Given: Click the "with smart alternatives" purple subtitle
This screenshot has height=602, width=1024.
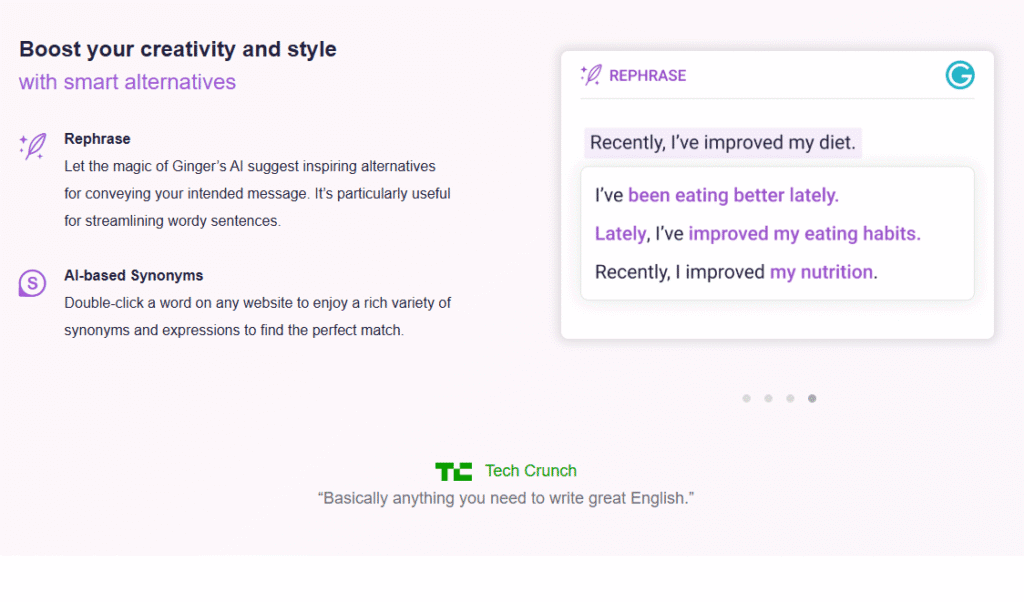Looking at the screenshot, I should [127, 82].
